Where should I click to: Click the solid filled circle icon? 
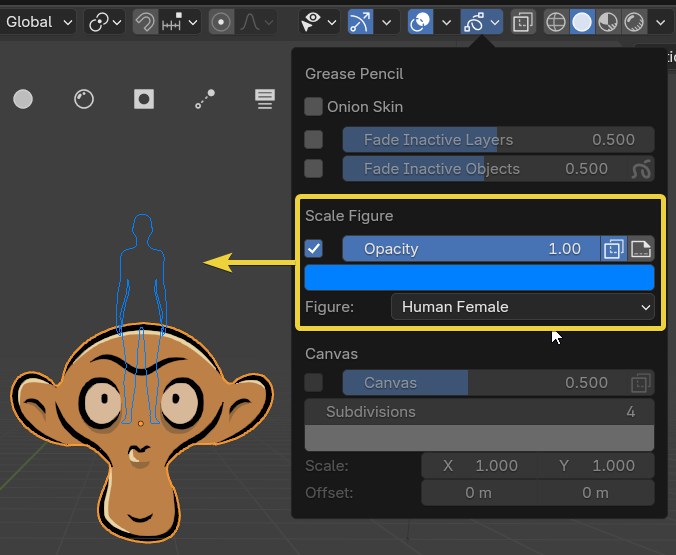coord(23,99)
